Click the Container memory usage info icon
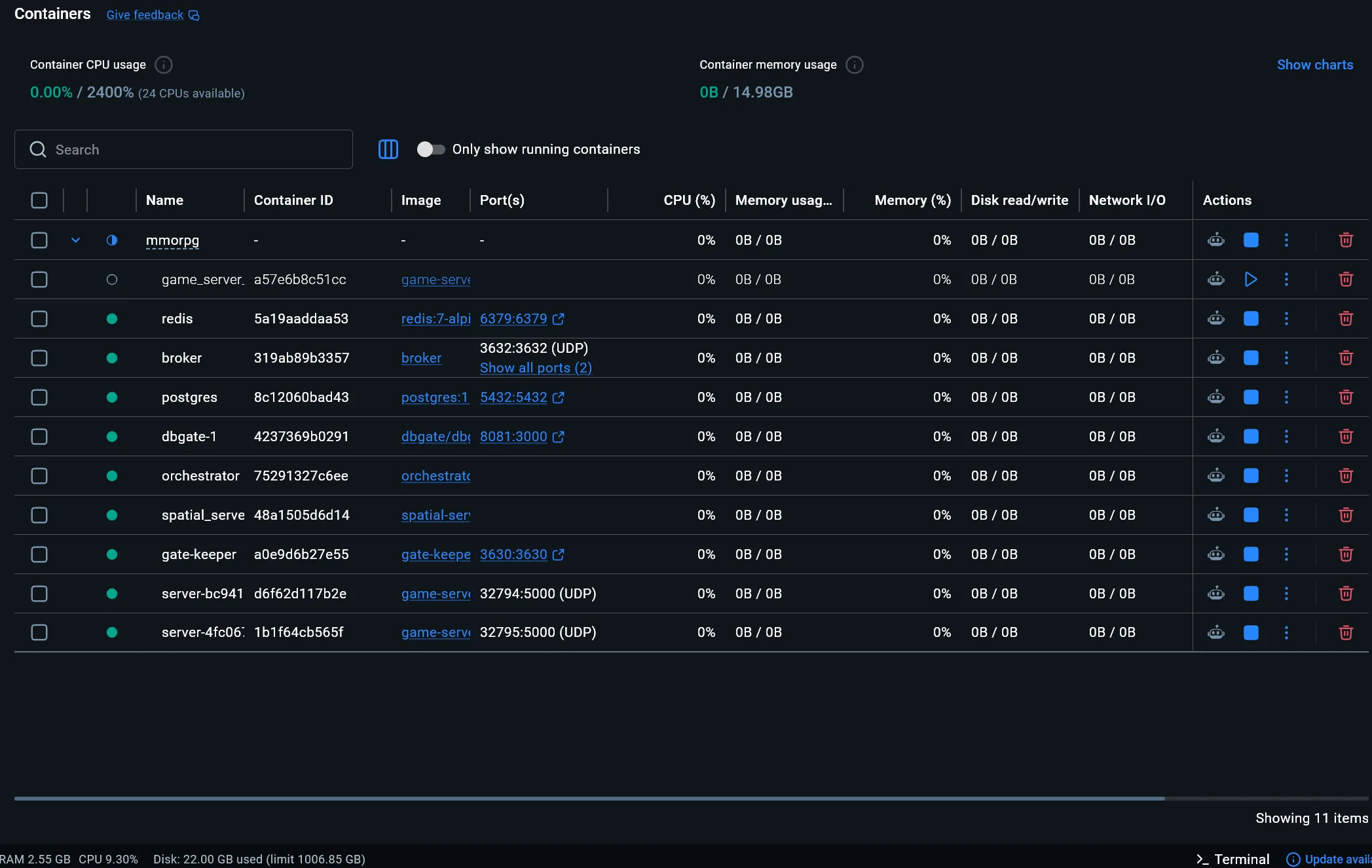Screen dimensions: 1372x868 point(855,65)
